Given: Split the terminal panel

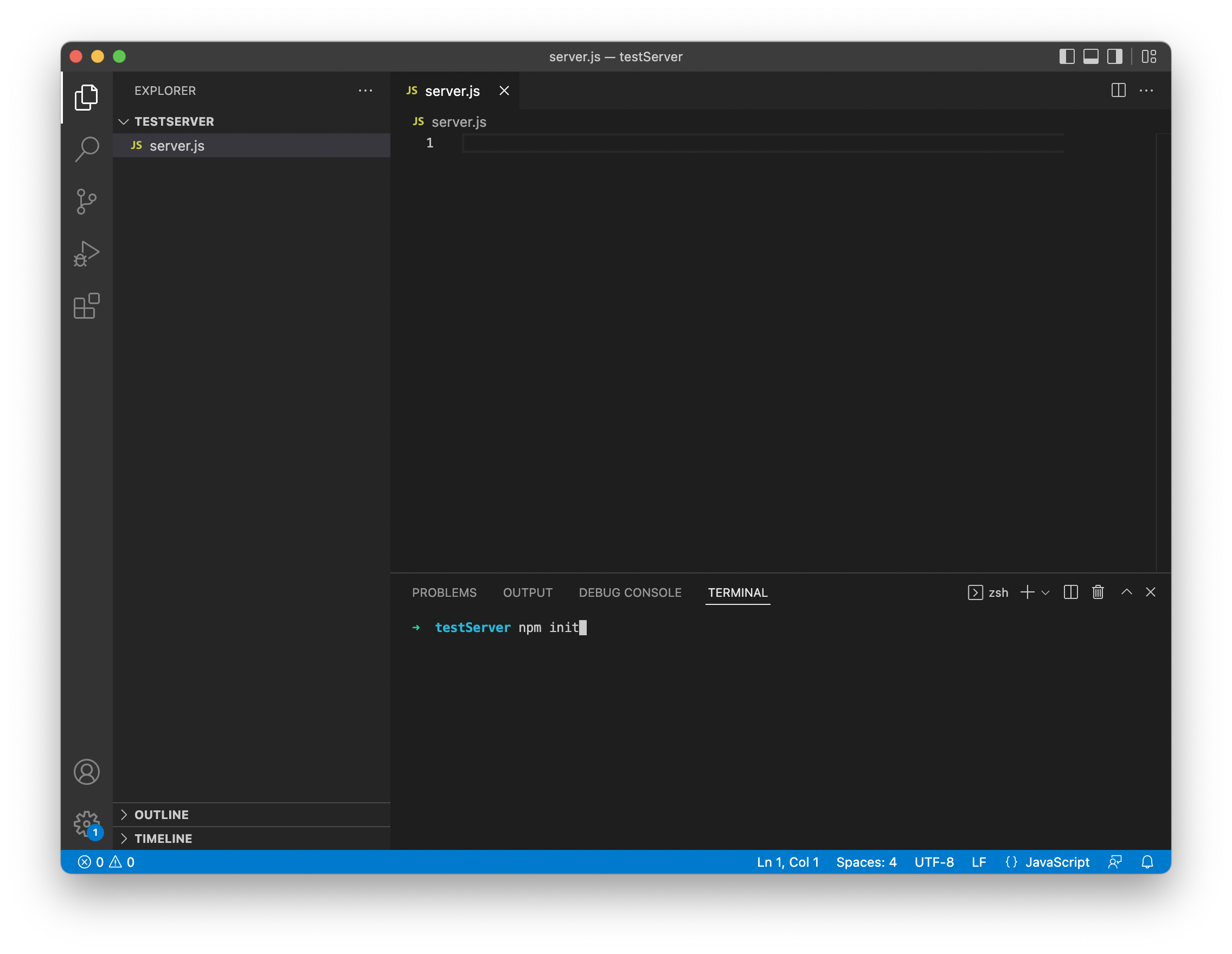Looking at the screenshot, I should pos(1070,592).
